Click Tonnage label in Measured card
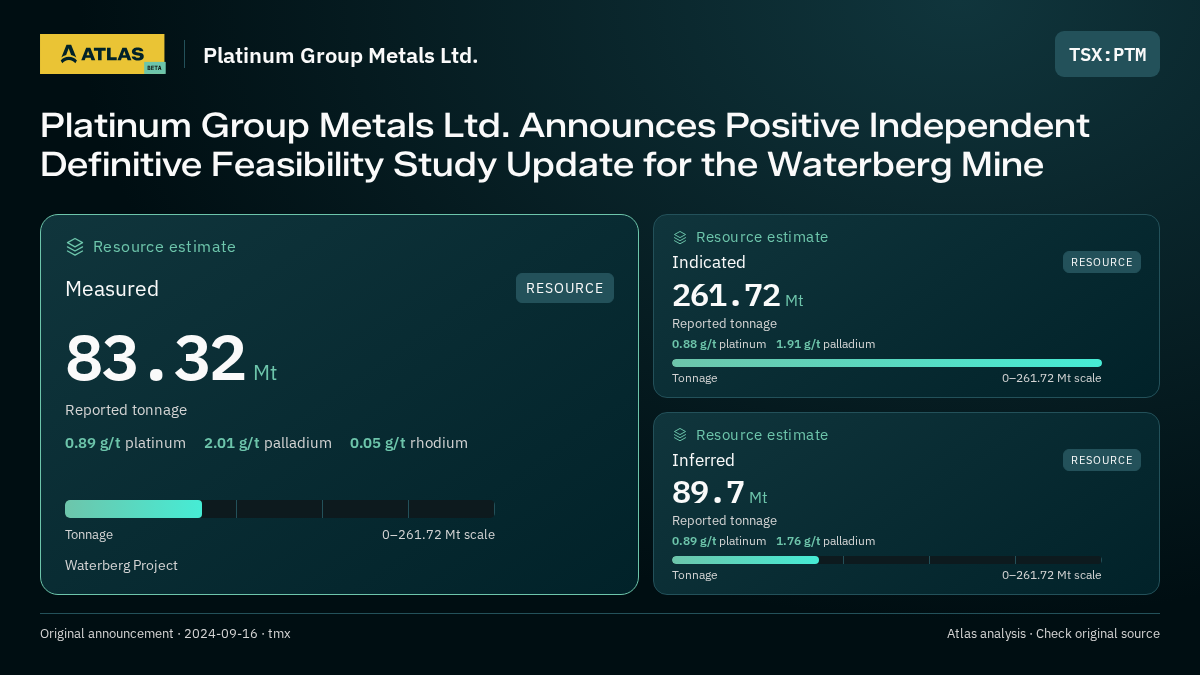 pos(89,535)
